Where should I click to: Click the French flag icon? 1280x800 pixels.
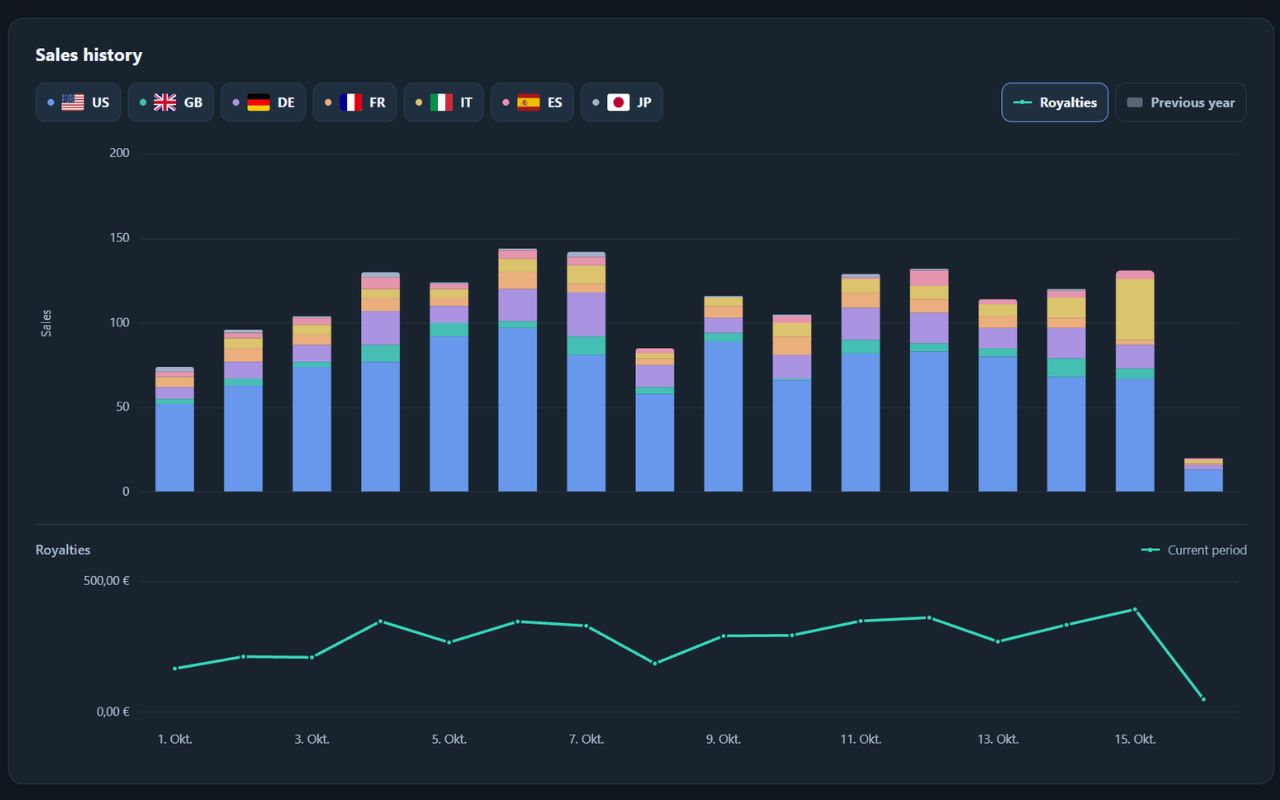tap(350, 102)
